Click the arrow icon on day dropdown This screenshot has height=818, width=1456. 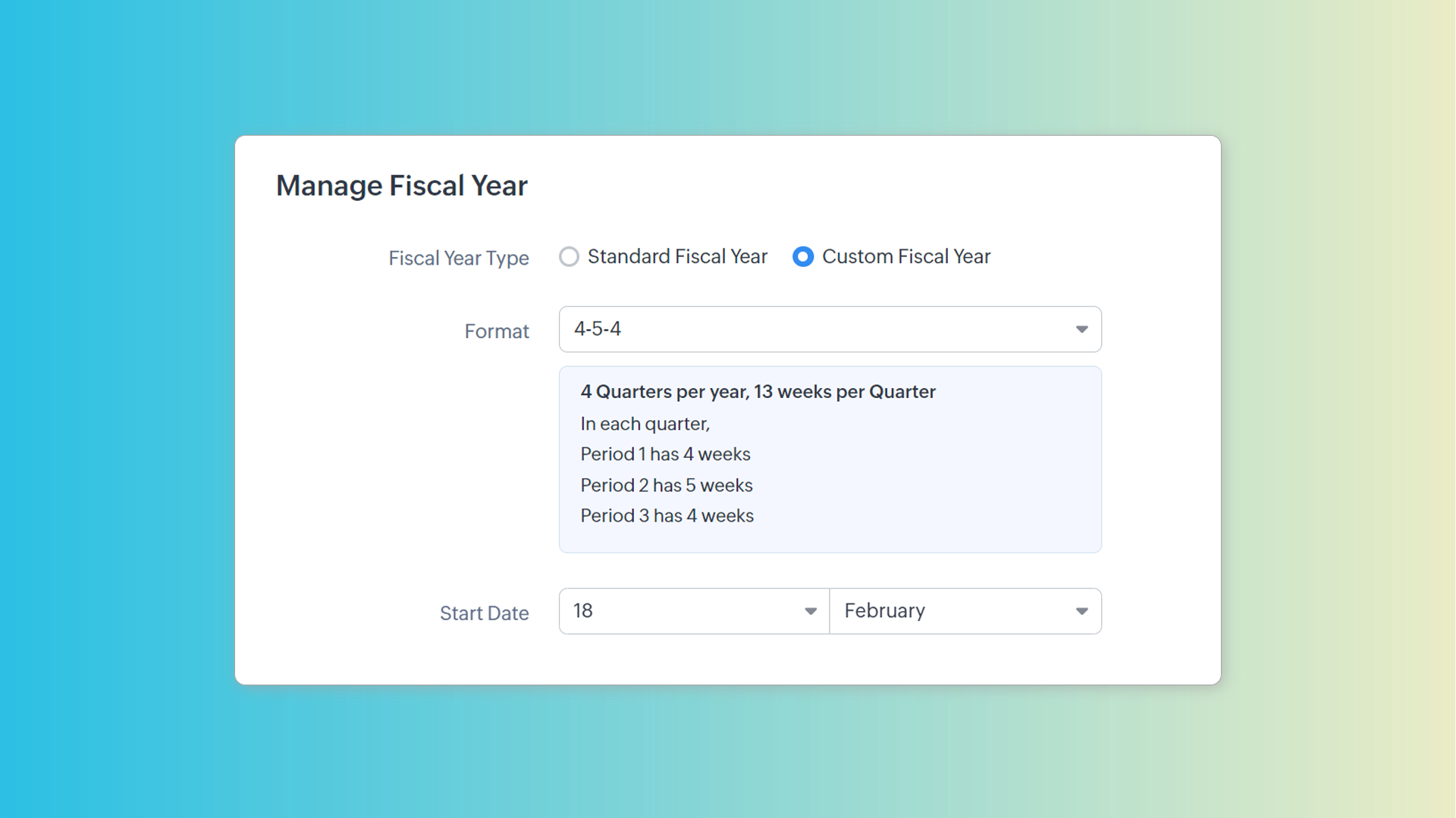tap(810, 611)
